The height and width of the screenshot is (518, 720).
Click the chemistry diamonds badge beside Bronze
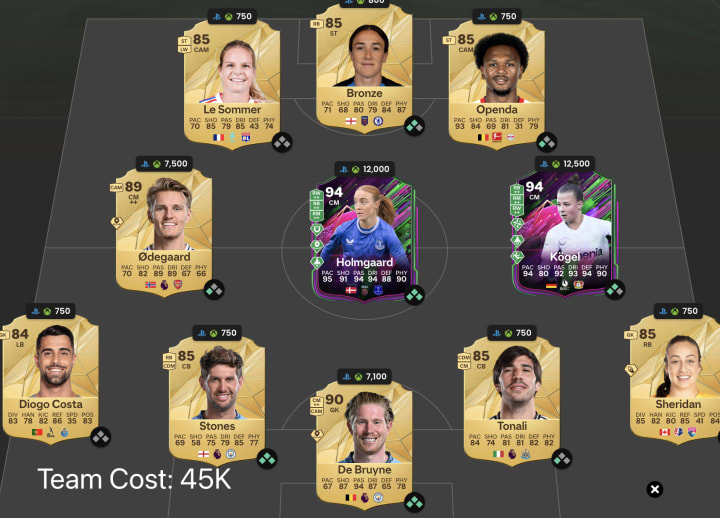coord(415,126)
